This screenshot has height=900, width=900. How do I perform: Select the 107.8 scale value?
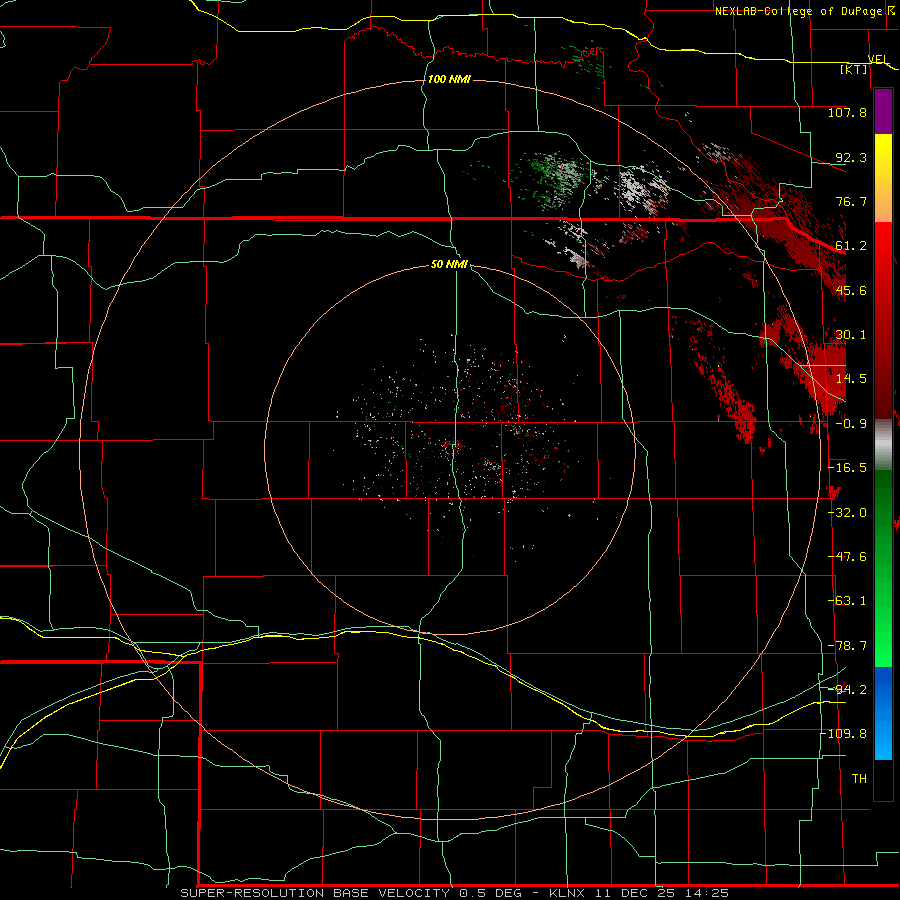pos(847,112)
